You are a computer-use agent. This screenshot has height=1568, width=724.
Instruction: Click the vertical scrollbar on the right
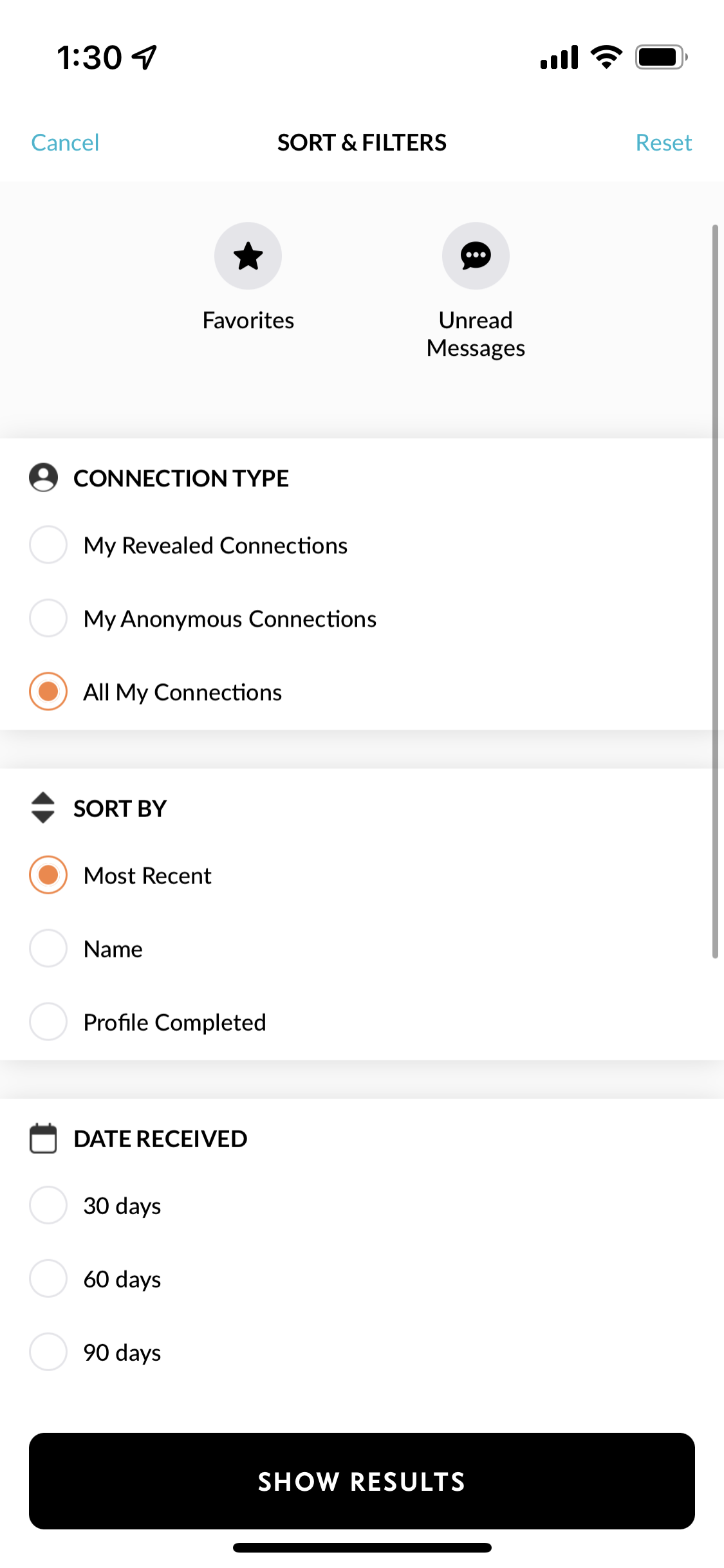[715, 591]
